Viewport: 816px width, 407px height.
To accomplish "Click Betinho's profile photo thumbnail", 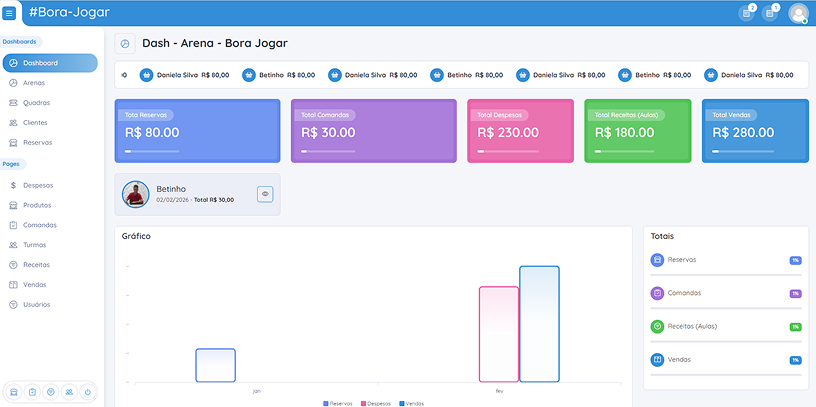I will pyautogui.click(x=135, y=195).
